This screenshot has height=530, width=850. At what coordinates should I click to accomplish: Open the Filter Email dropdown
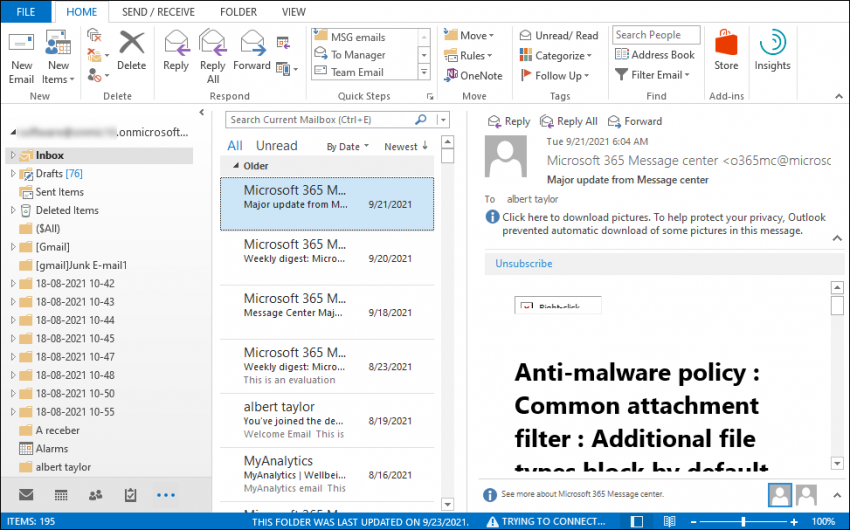coord(653,75)
